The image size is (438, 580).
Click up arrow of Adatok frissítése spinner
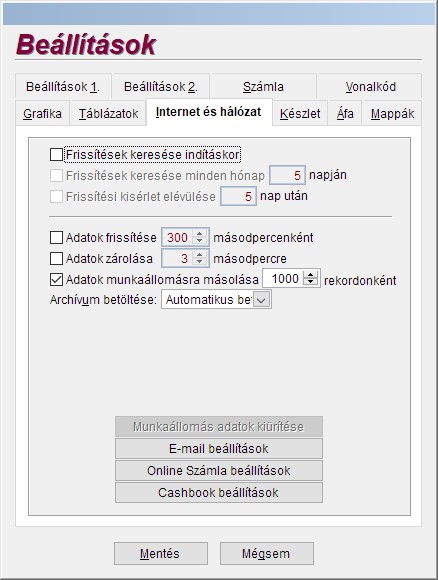200,234
